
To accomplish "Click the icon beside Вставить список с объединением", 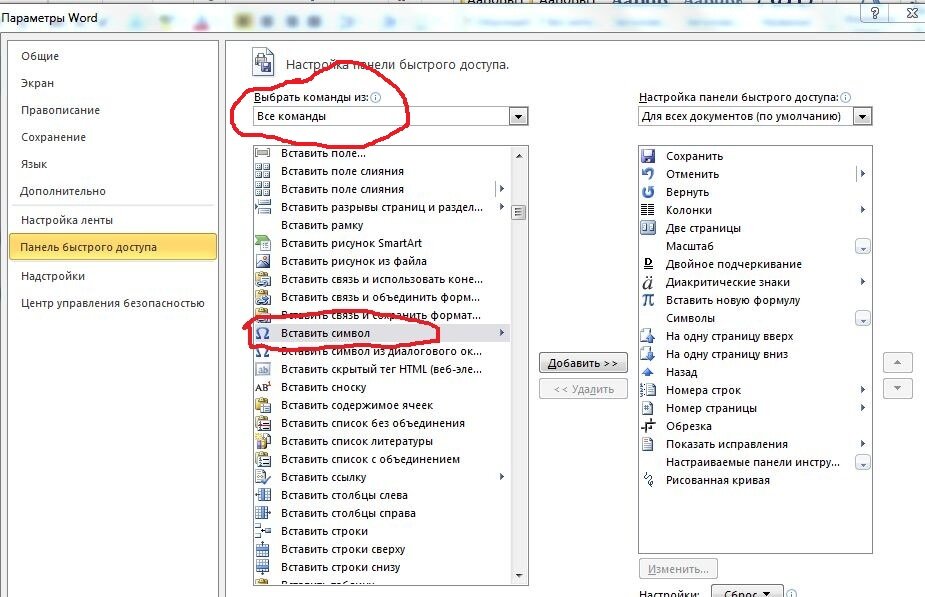I will pyautogui.click(x=263, y=459).
